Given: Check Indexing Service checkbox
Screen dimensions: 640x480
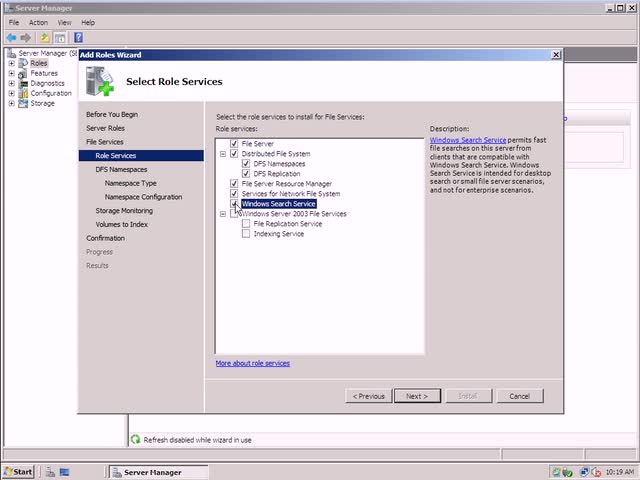Looking at the screenshot, I should pyautogui.click(x=246, y=233).
